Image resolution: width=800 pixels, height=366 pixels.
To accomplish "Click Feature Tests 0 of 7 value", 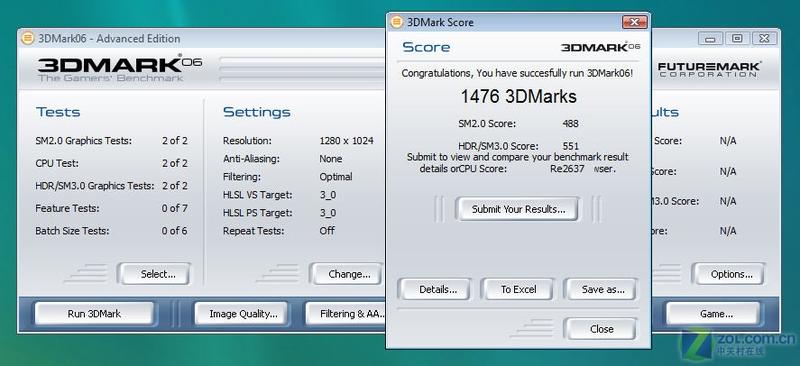I will (174, 208).
